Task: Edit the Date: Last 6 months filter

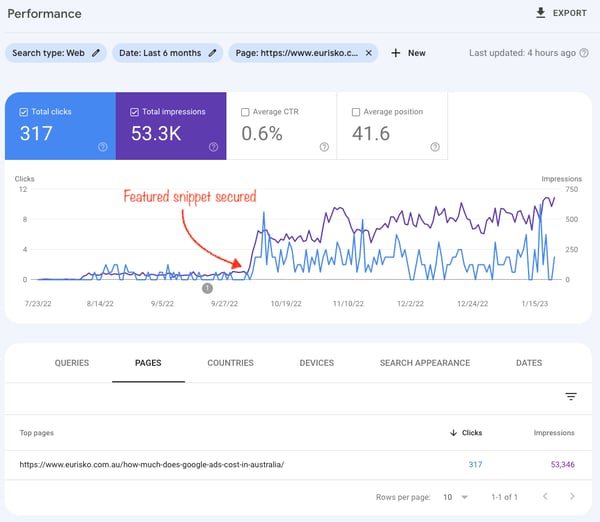Action: (x=213, y=53)
